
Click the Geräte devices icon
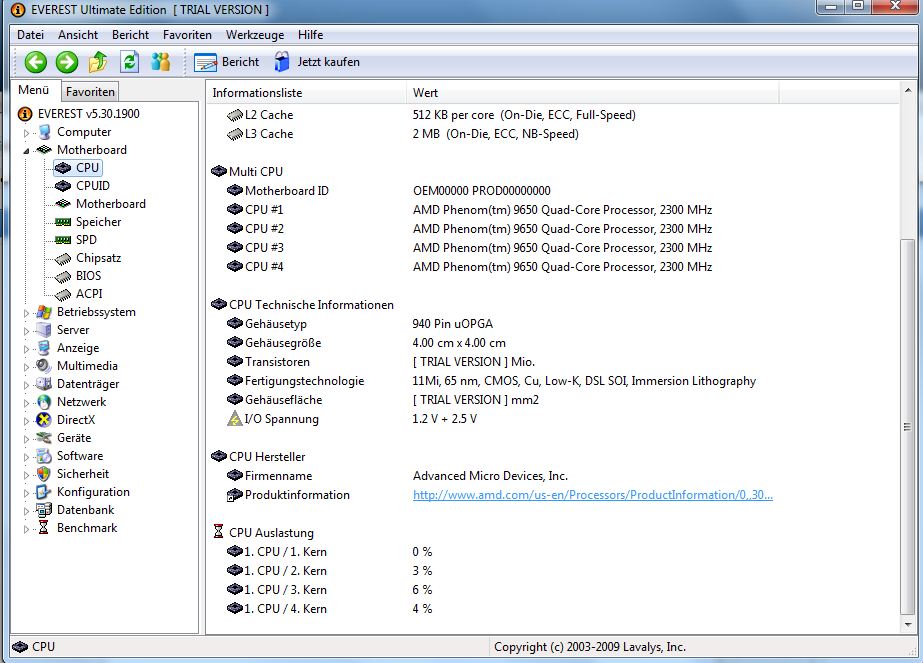(44, 438)
